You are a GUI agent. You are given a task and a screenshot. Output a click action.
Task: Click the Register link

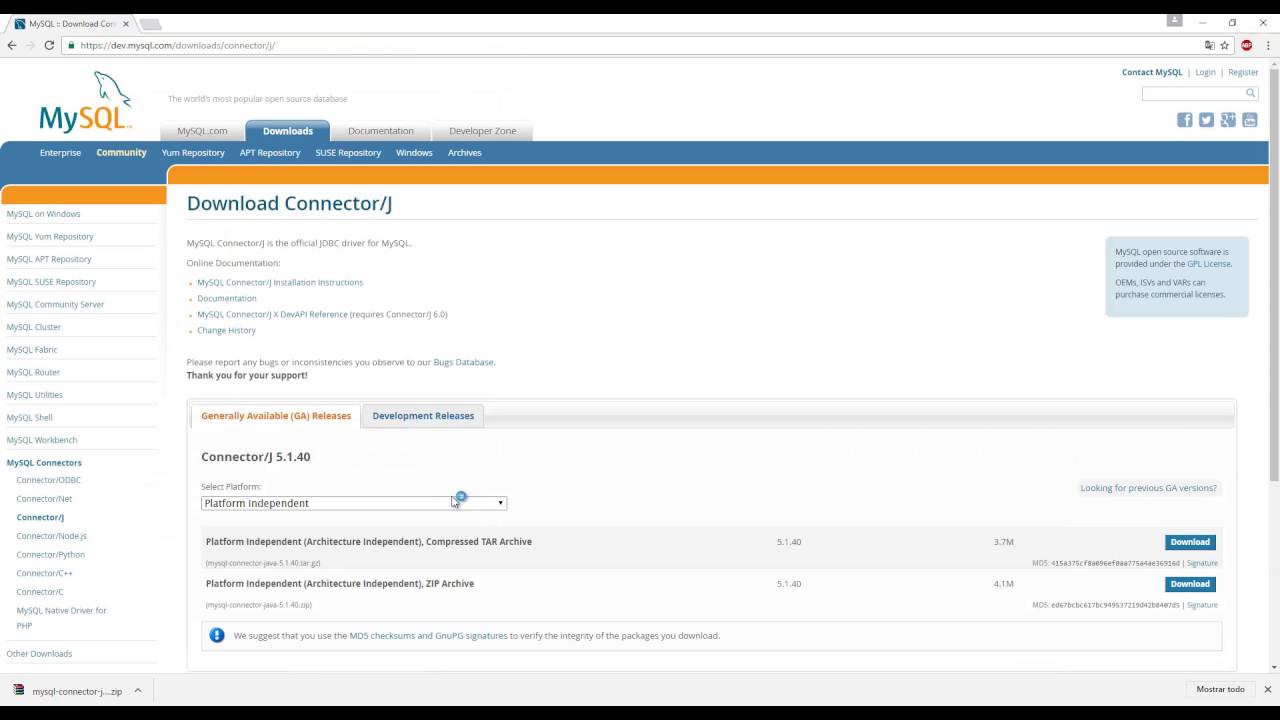(x=1243, y=72)
